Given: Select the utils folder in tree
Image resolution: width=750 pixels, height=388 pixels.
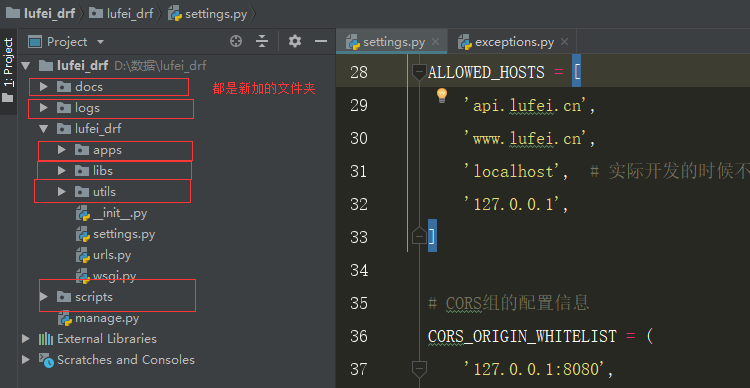Looking at the screenshot, I should point(104,191).
